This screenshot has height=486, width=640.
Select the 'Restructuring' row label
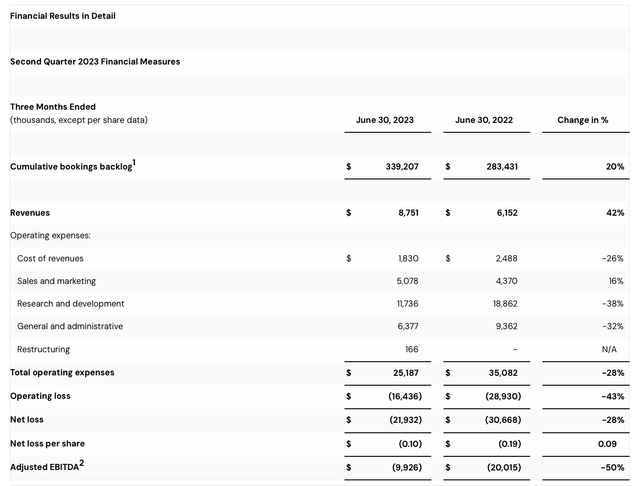click(43, 349)
